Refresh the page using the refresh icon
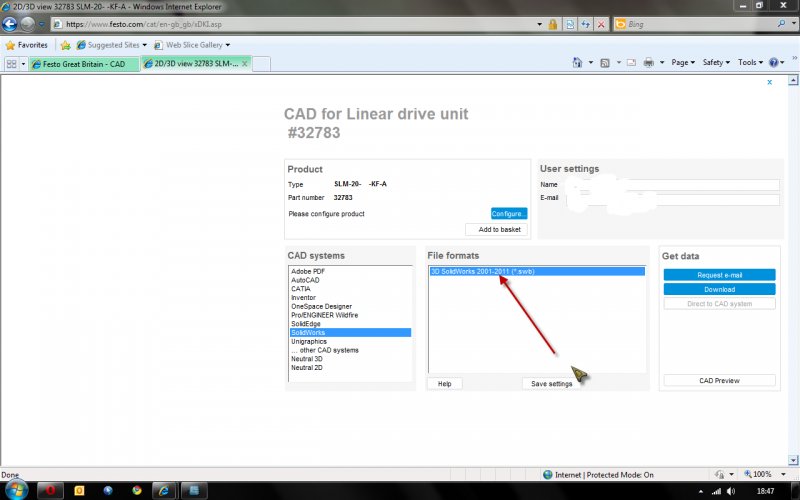The width and height of the screenshot is (800, 500). click(x=586, y=24)
